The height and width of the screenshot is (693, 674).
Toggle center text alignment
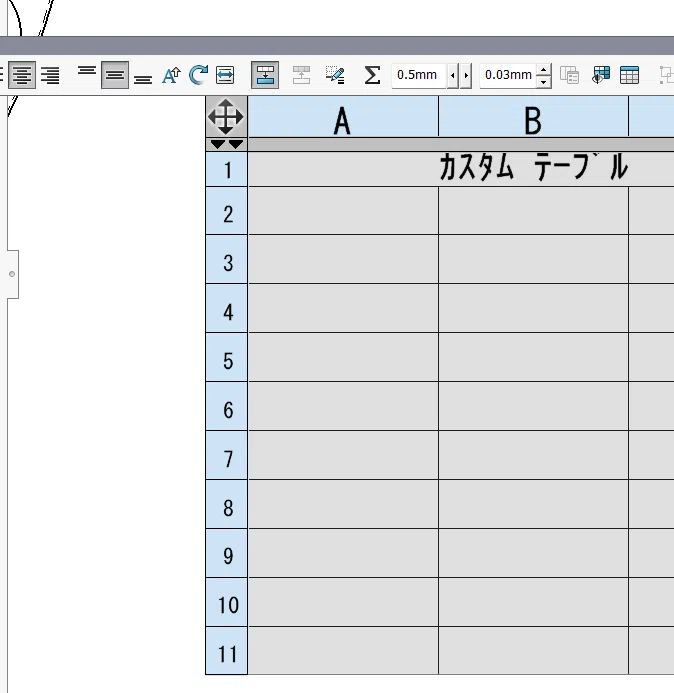[22, 75]
